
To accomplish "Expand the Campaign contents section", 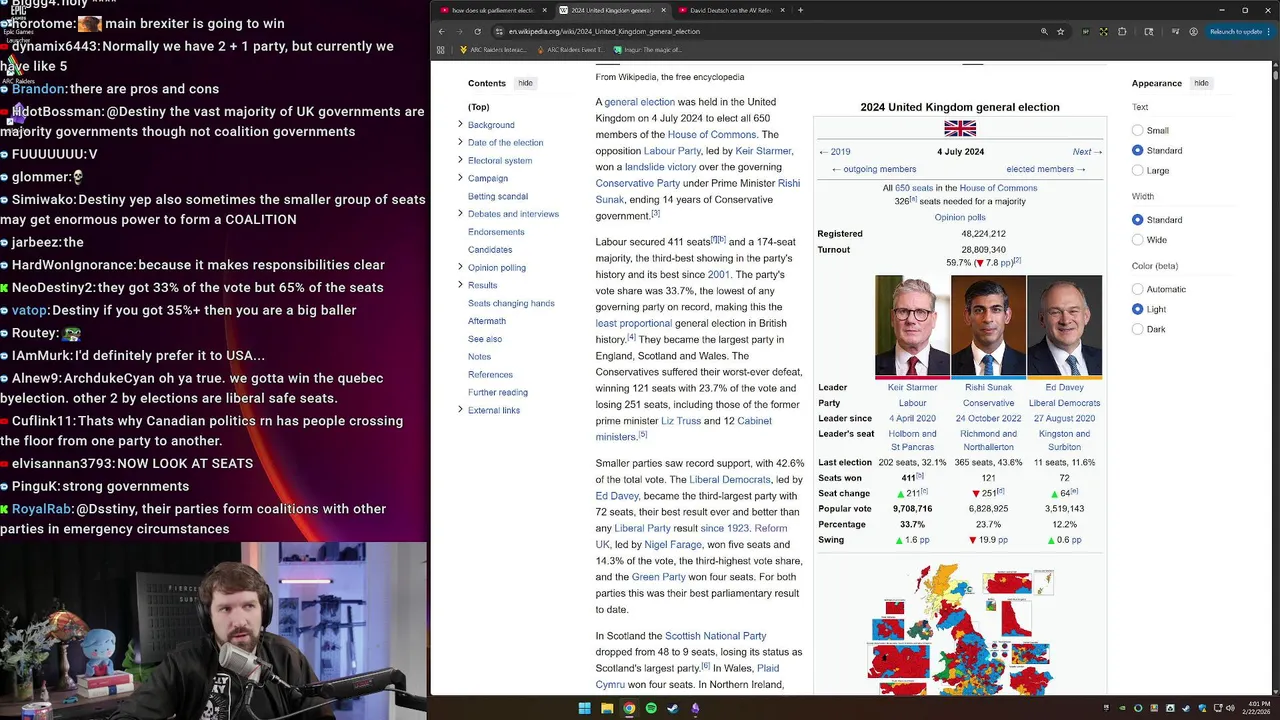I will click(460, 178).
